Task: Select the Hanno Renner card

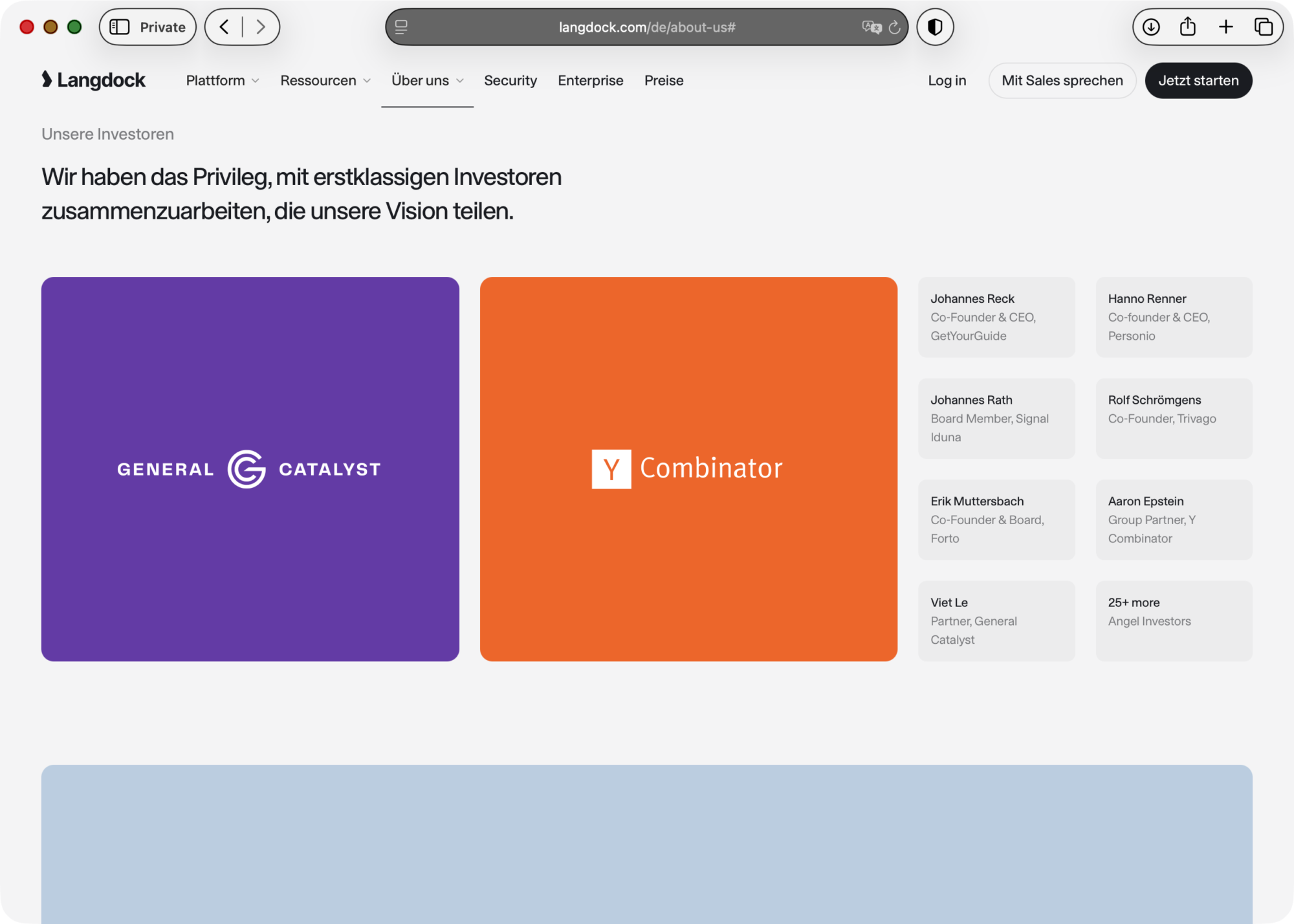Action: click(x=1174, y=317)
